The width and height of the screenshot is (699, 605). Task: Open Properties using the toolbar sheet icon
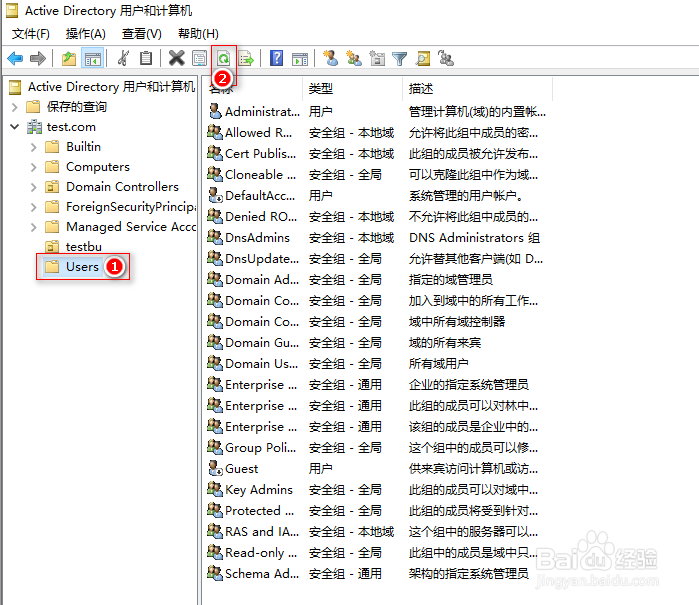click(x=199, y=58)
